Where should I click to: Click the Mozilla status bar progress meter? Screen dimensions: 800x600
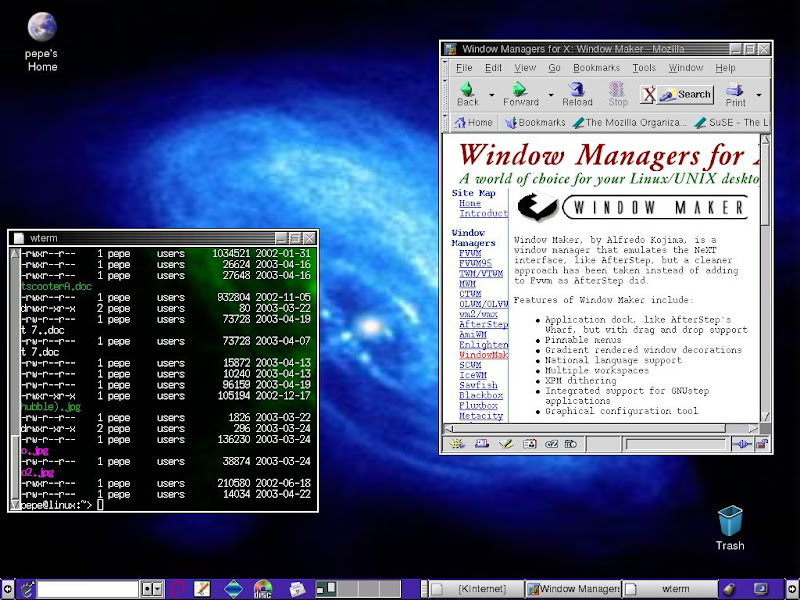click(676, 444)
